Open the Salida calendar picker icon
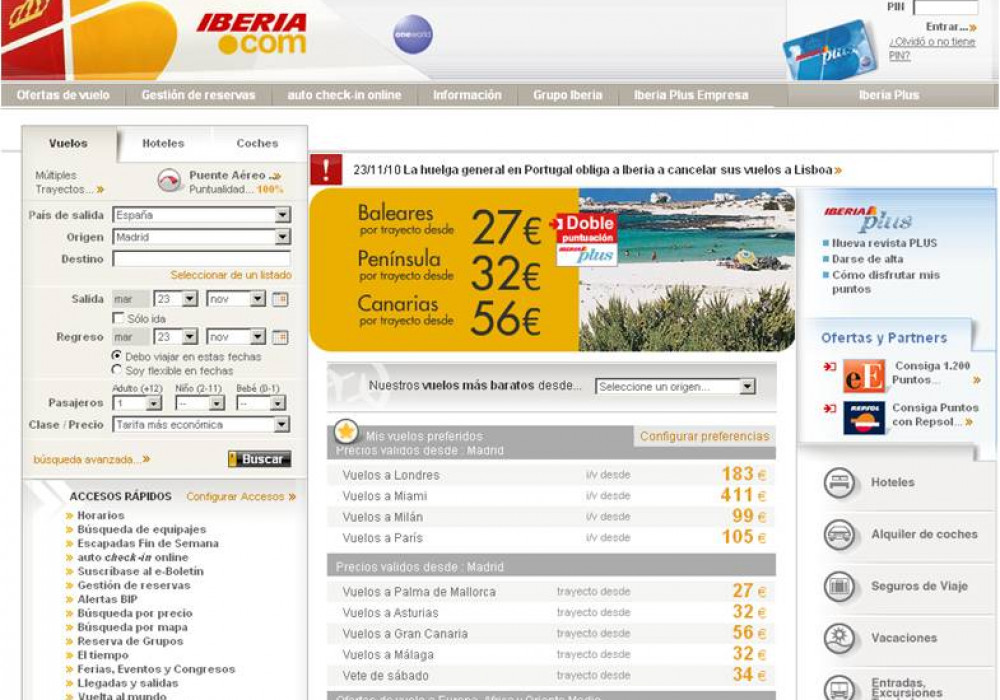1000x700 pixels. click(280, 299)
